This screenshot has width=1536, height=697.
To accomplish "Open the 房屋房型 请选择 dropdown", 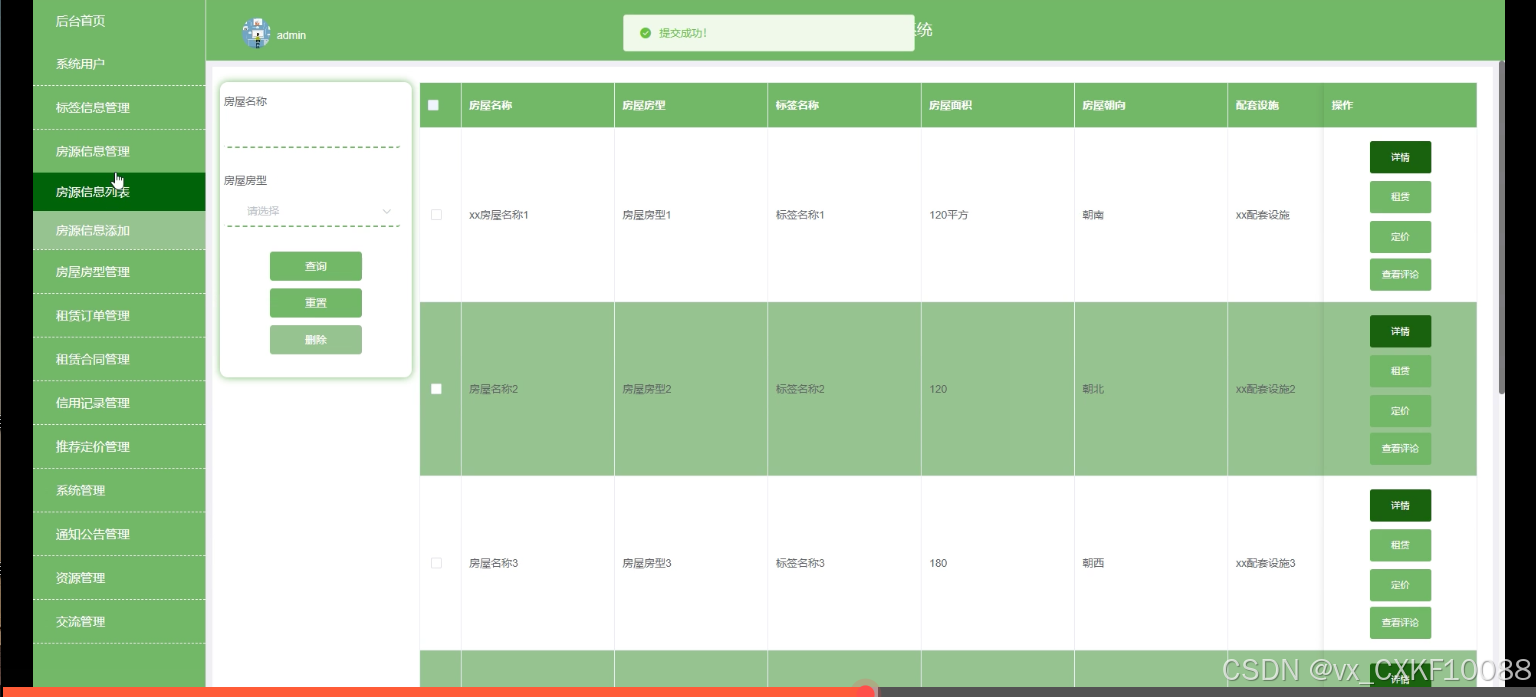I will pyautogui.click(x=313, y=211).
